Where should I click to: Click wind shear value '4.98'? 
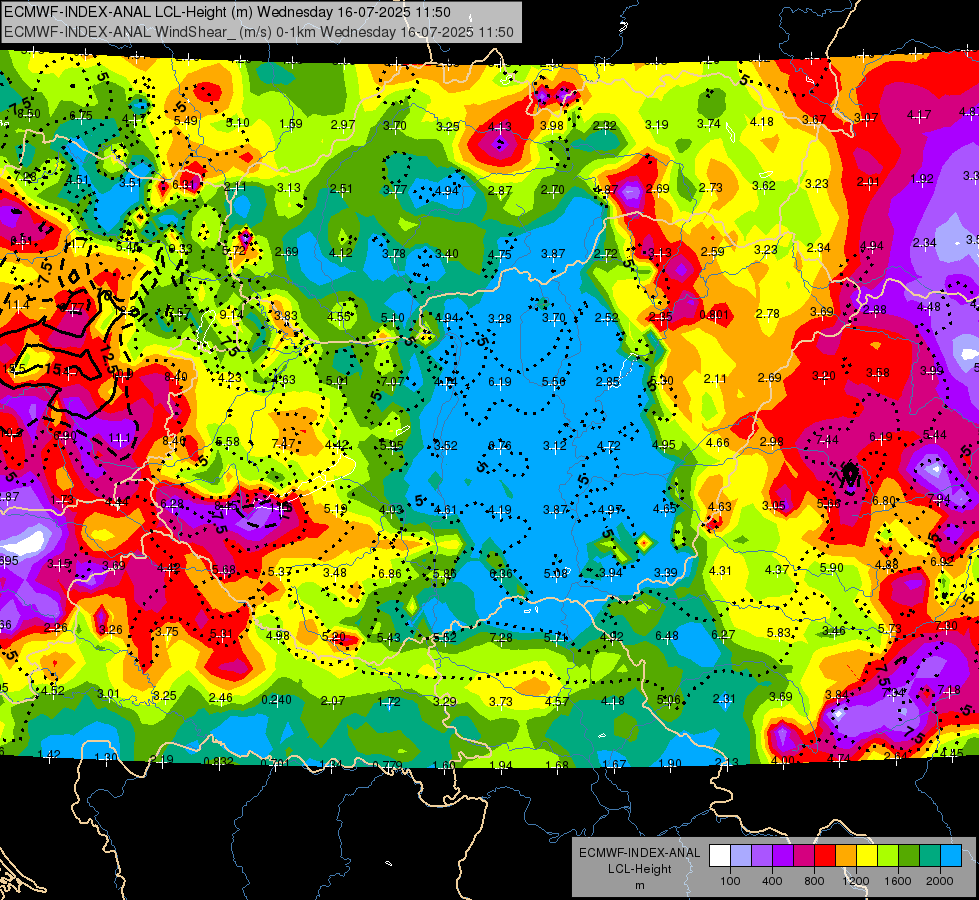(278, 636)
